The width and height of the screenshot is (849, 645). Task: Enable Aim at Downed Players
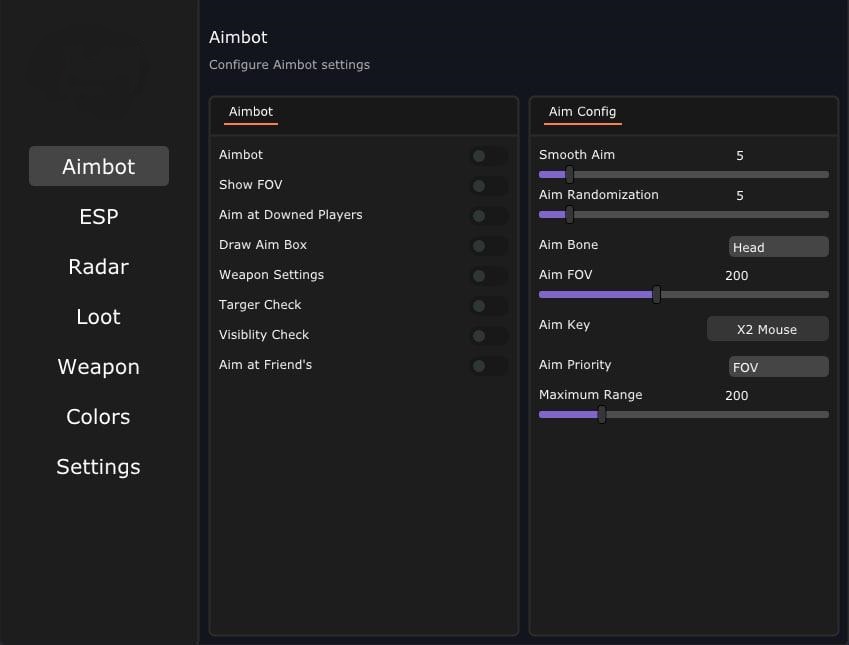pos(488,215)
